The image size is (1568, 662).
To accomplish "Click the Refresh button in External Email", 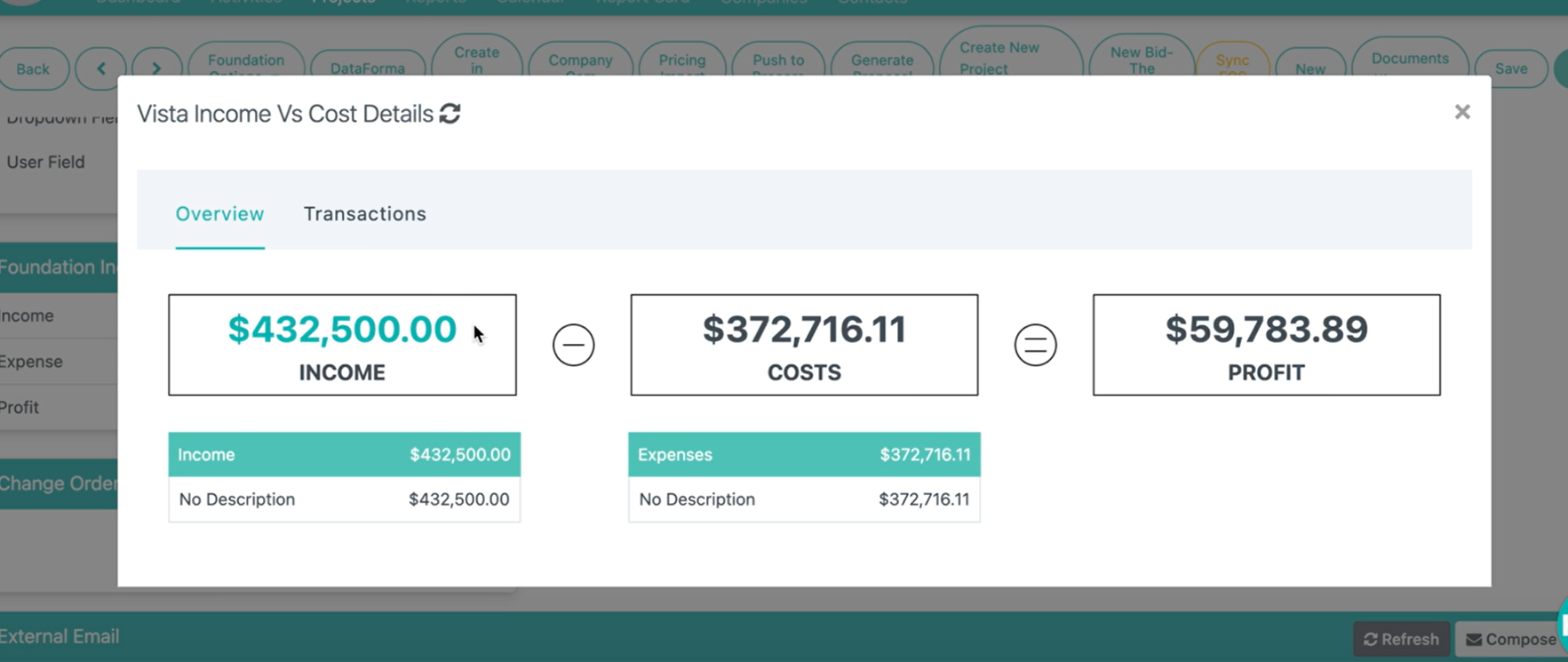I will click(1401, 639).
